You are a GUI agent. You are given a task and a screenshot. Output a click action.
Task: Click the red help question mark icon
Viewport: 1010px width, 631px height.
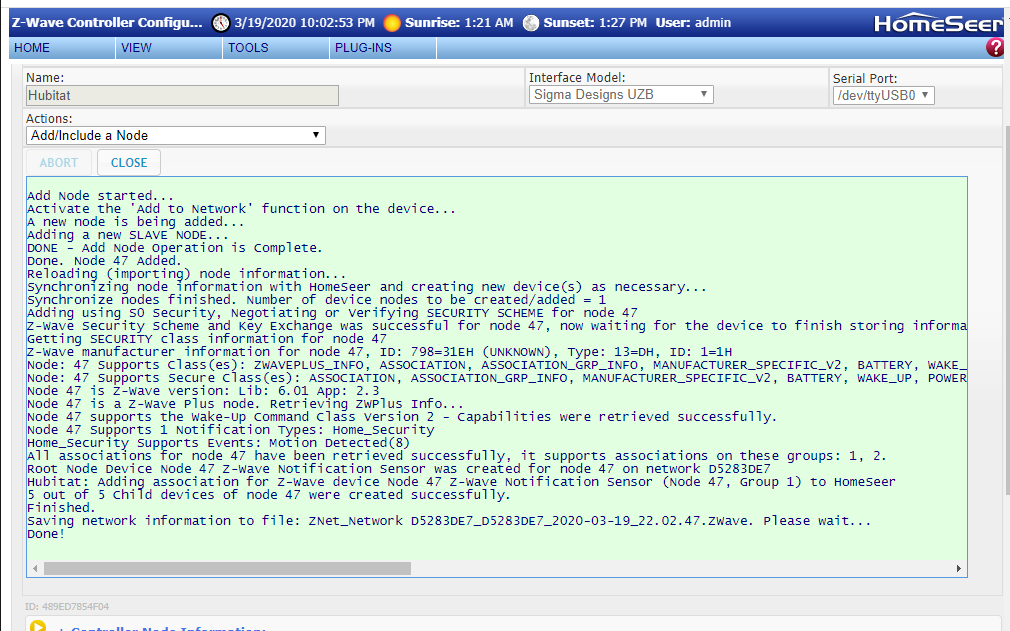pyautogui.click(x=995, y=47)
